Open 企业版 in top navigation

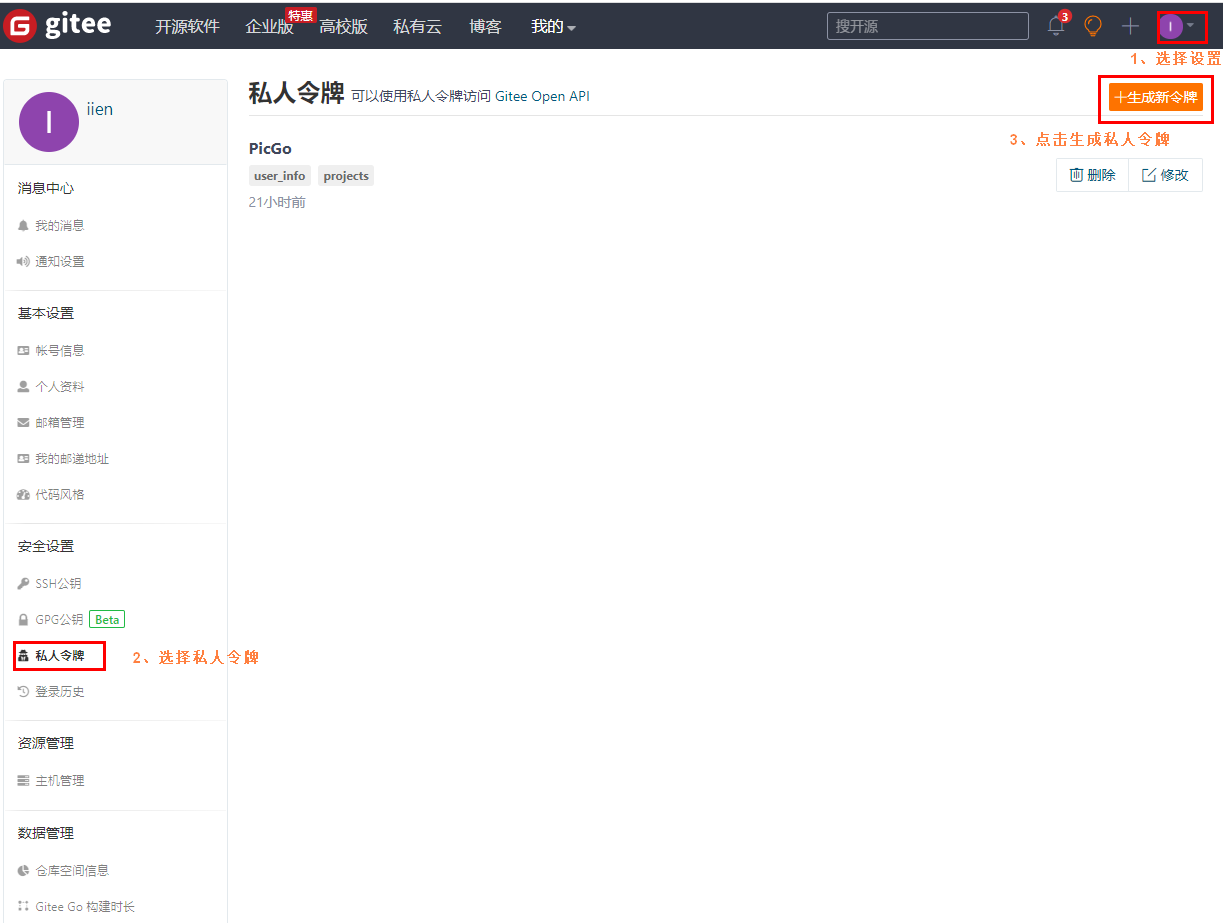click(x=269, y=27)
